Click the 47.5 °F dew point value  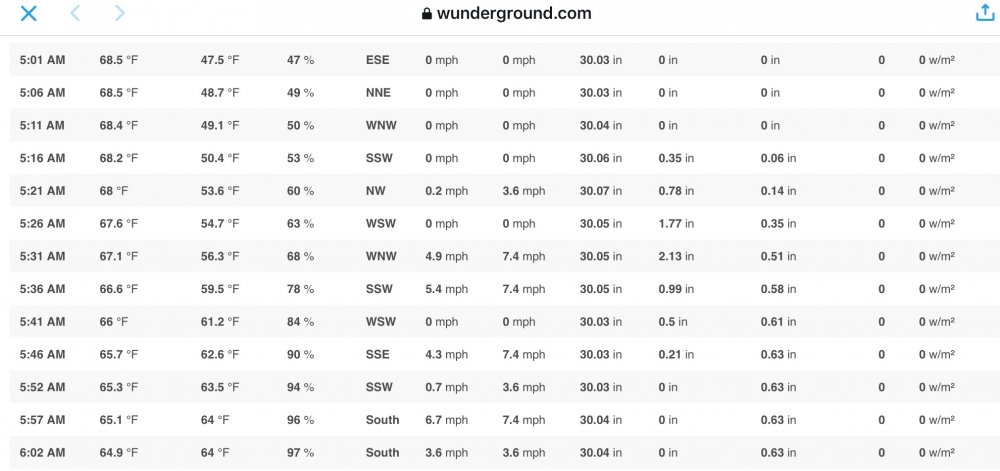[220, 60]
